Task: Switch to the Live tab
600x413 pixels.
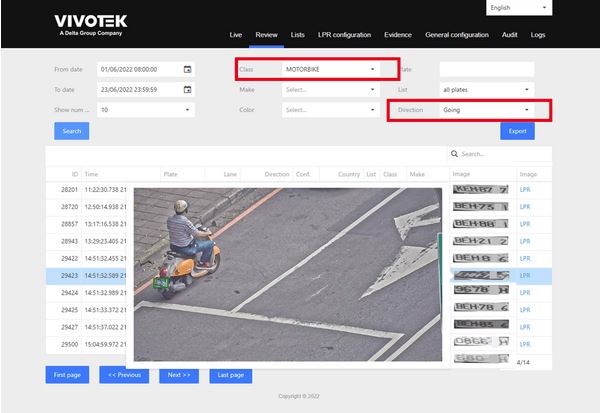Action: click(x=236, y=35)
